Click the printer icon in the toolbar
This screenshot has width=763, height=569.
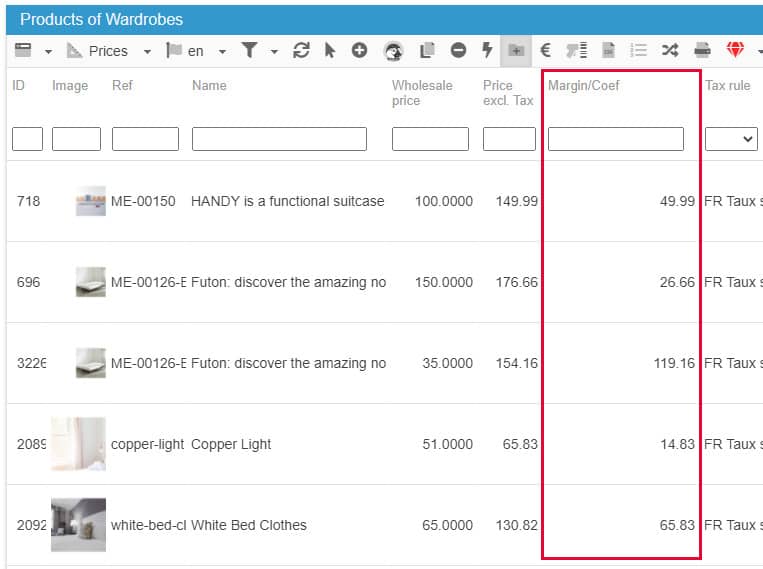pos(703,50)
